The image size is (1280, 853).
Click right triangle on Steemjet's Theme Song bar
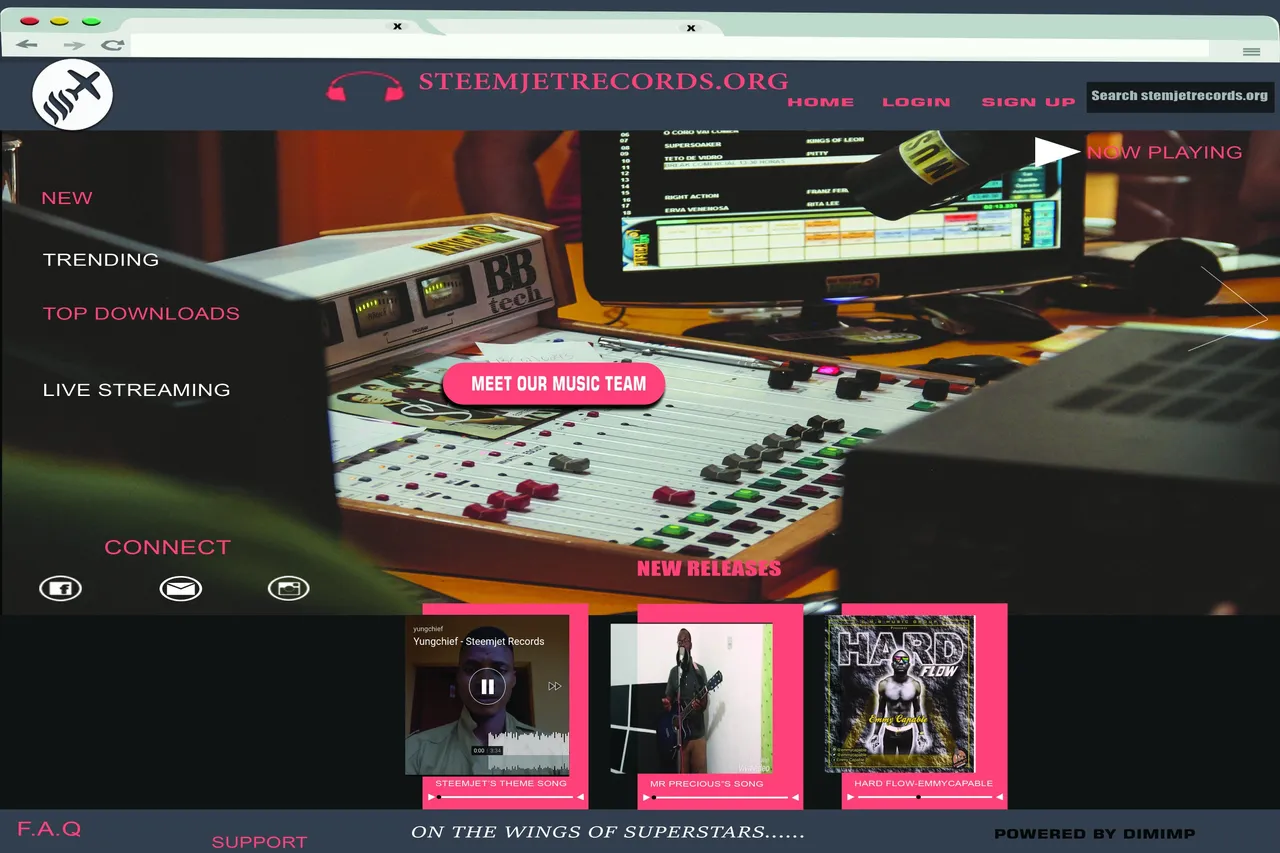pos(581,797)
